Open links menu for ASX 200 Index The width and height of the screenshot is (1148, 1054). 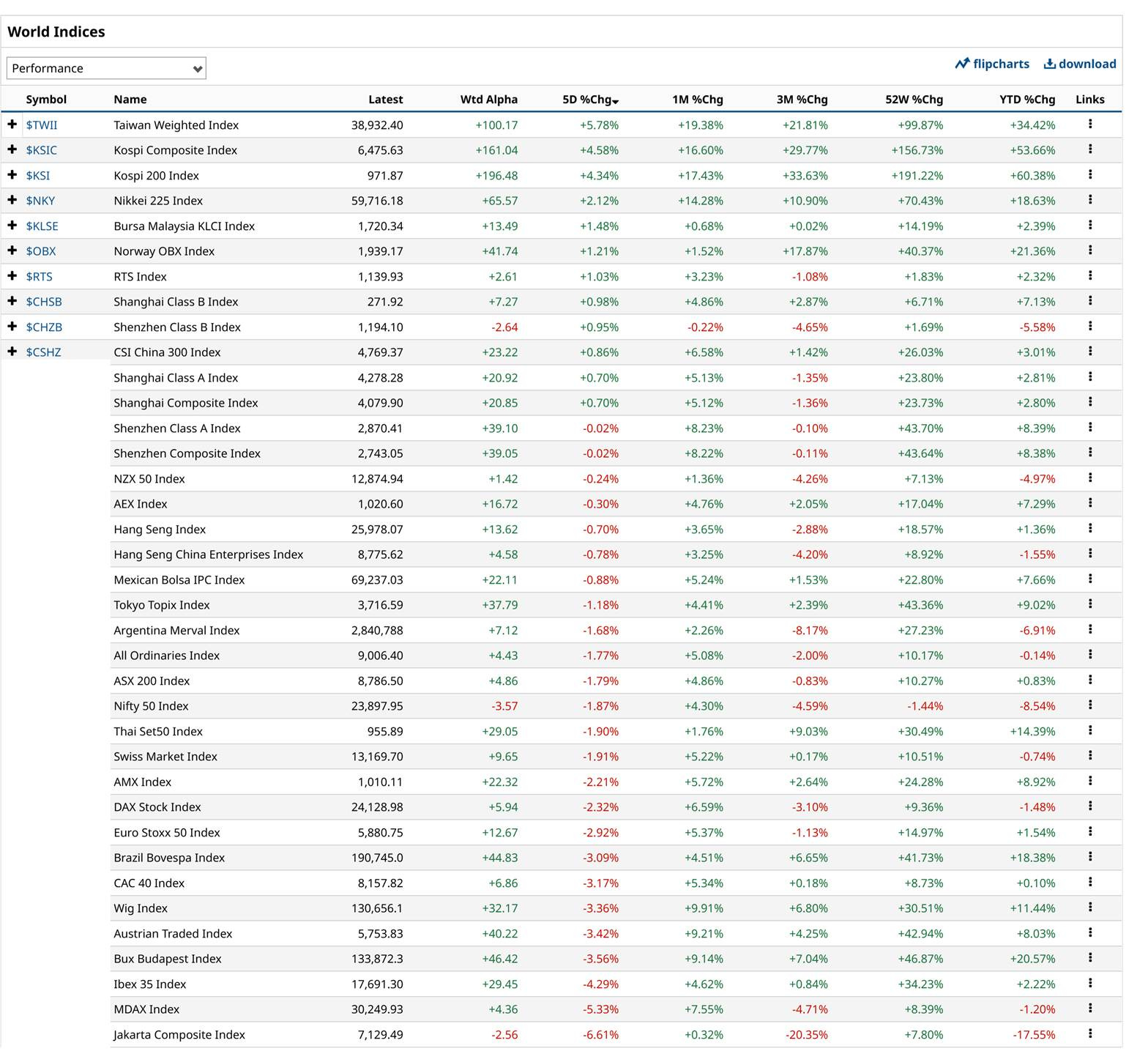[x=1090, y=680]
